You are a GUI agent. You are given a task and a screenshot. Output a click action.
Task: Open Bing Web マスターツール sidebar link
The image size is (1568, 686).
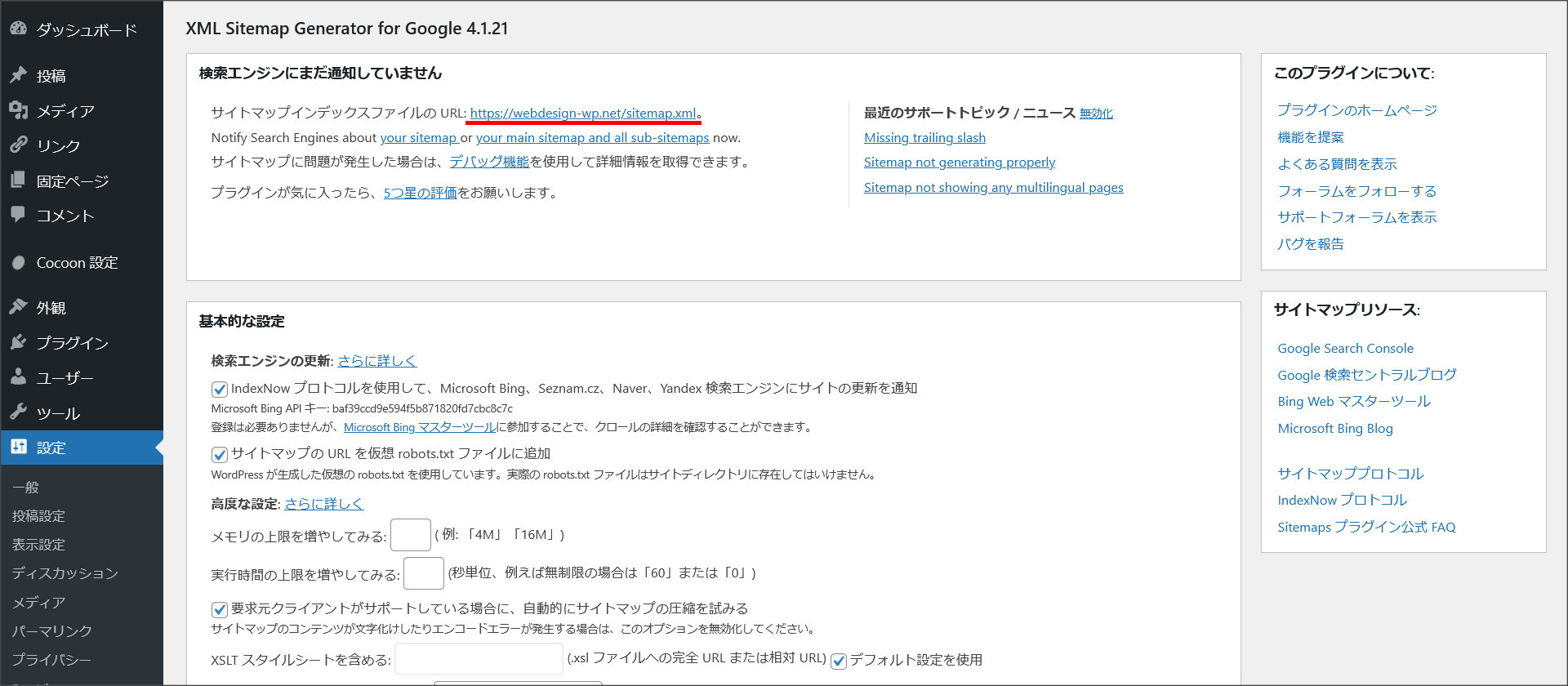point(1353,402)
